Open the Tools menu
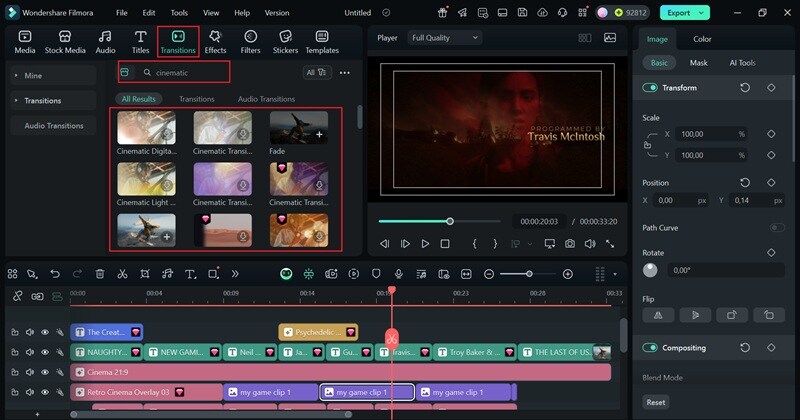800x420 pixels. coord(179,13)
